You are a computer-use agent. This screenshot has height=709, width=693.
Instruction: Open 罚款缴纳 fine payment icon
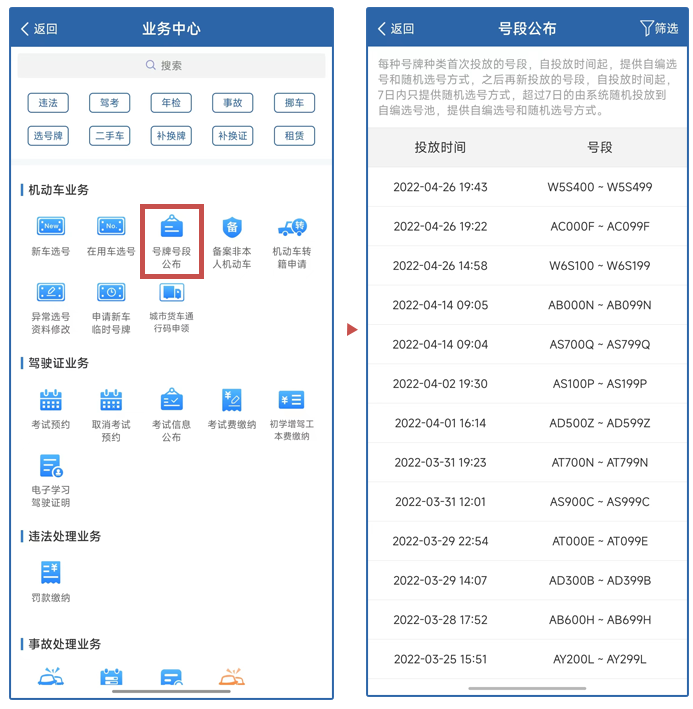[x=51, y=572]
